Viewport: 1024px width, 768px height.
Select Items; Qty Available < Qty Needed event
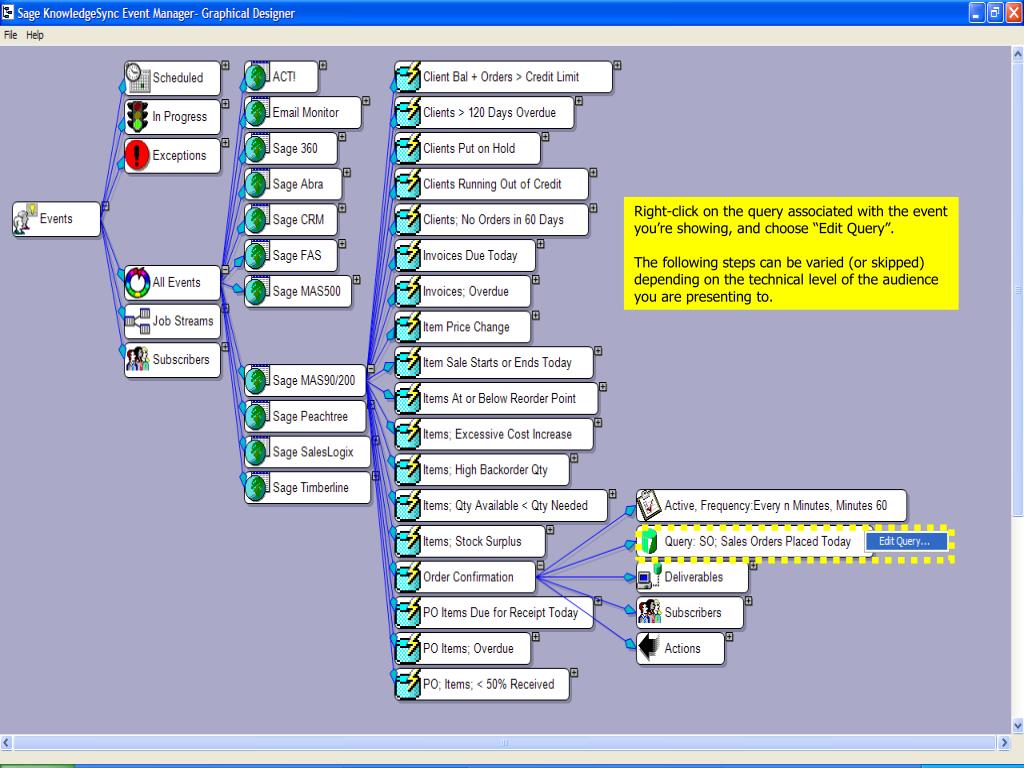point(501,505)
